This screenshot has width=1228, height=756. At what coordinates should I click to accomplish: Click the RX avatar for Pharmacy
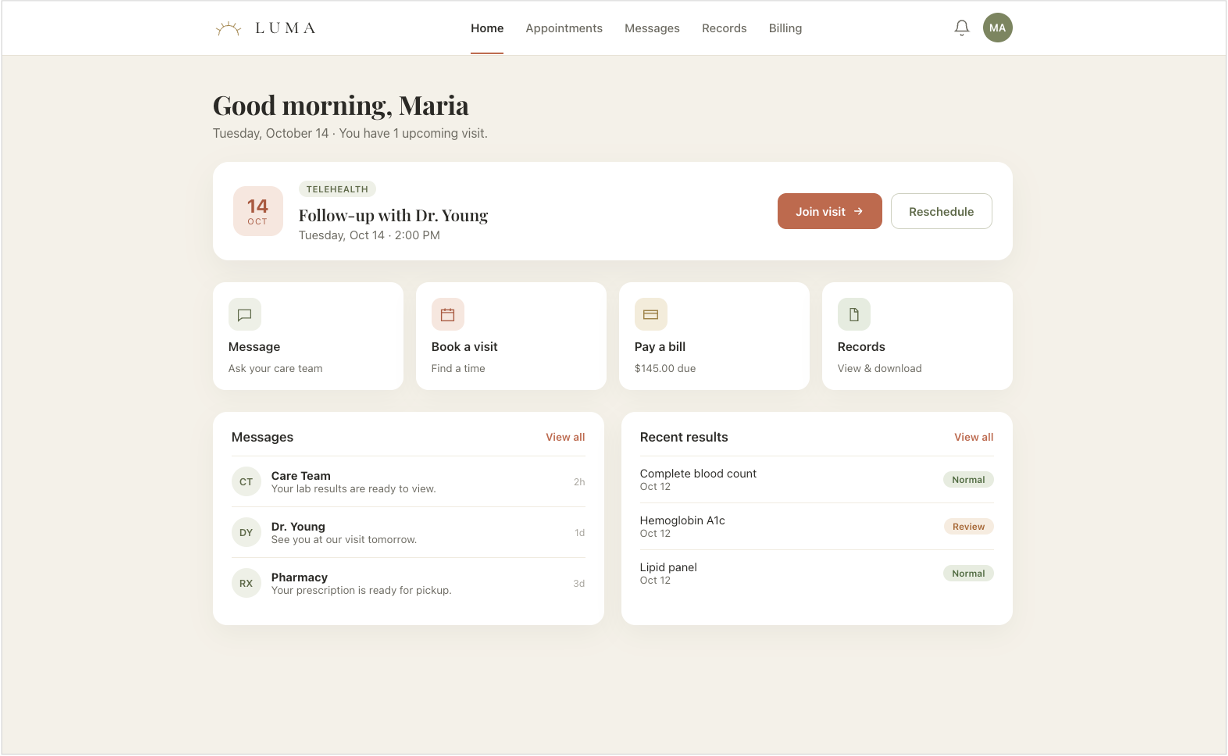[246, 583]
